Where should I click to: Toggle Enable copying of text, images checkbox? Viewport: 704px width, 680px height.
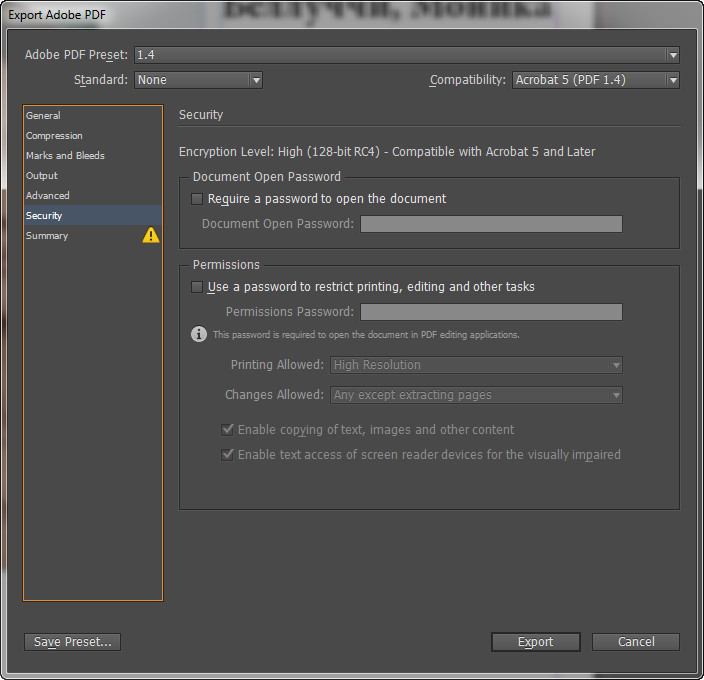[227, 430]
